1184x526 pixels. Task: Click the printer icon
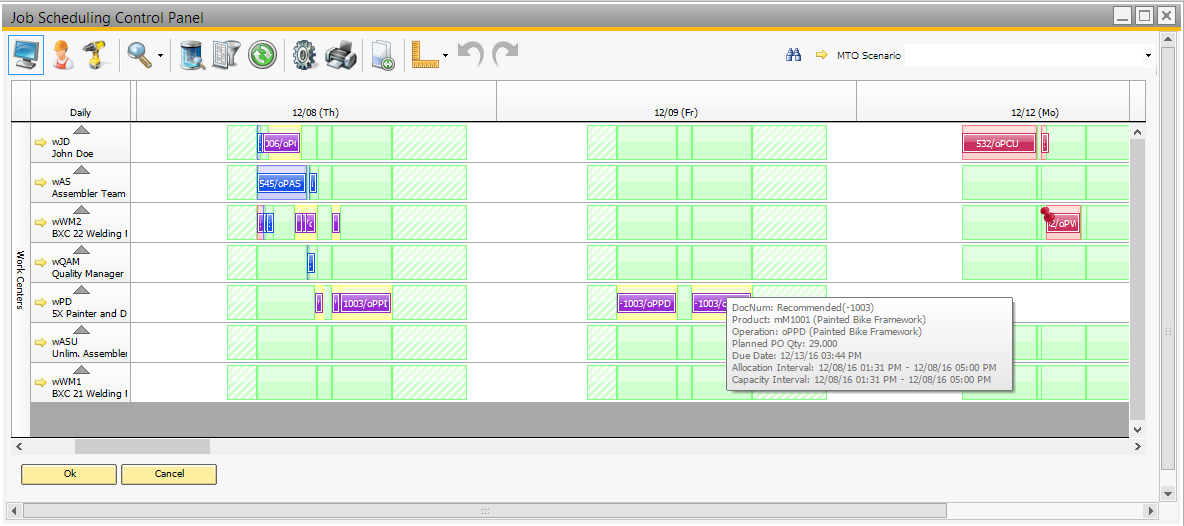(x=341, y=55)
